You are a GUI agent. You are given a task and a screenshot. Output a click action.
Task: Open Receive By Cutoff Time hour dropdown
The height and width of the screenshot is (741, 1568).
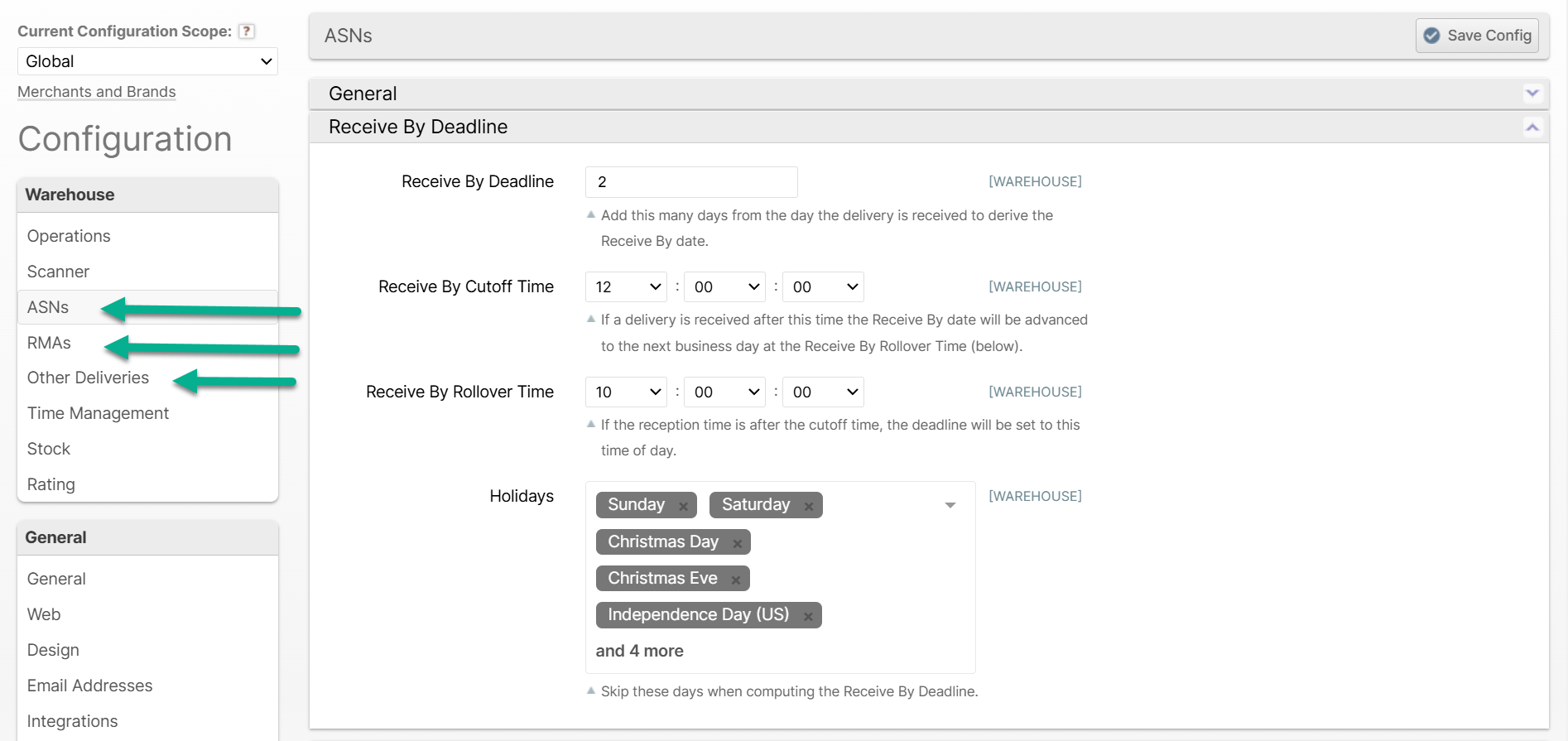[x=626, y=287]
